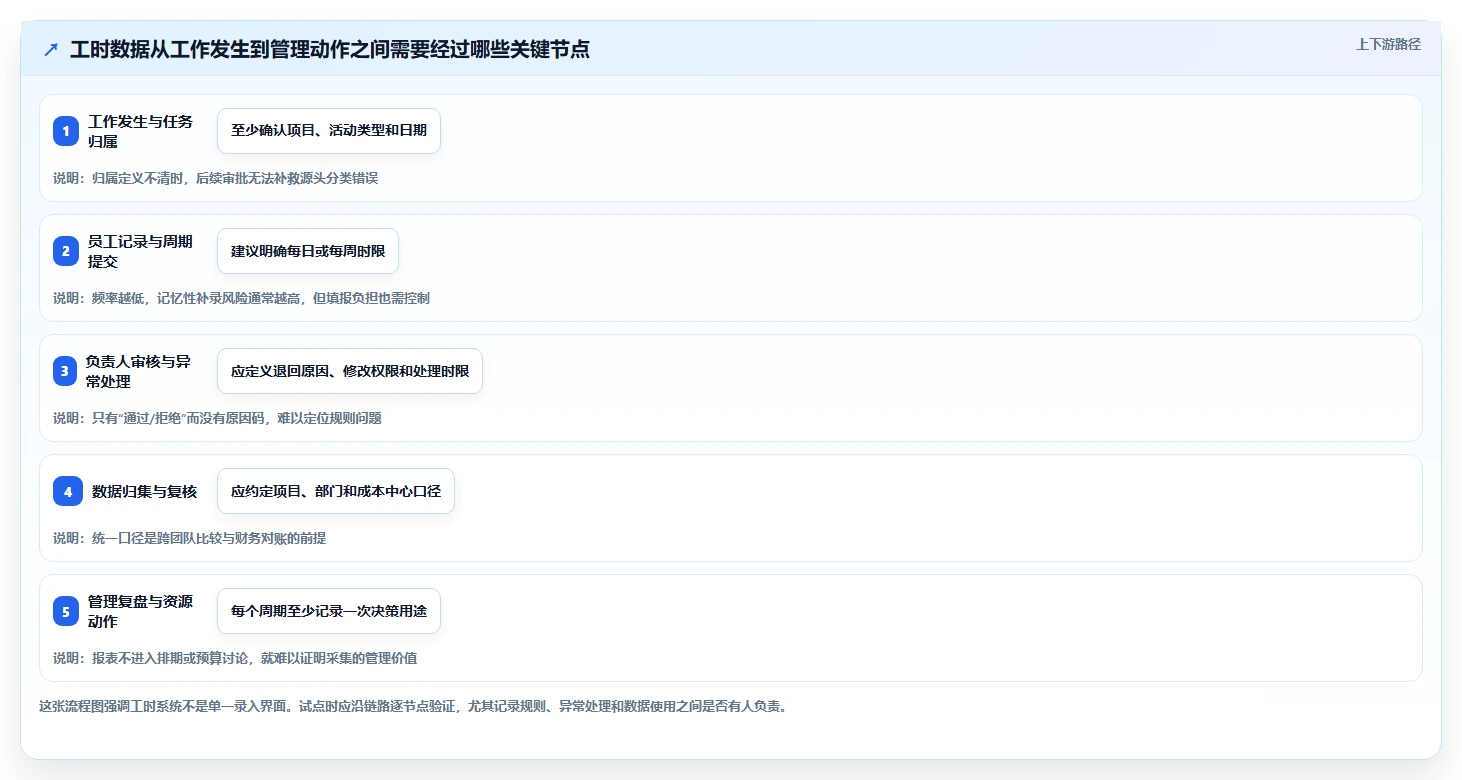
Task: Click the step 5 number badge
Action: (66, 611)
